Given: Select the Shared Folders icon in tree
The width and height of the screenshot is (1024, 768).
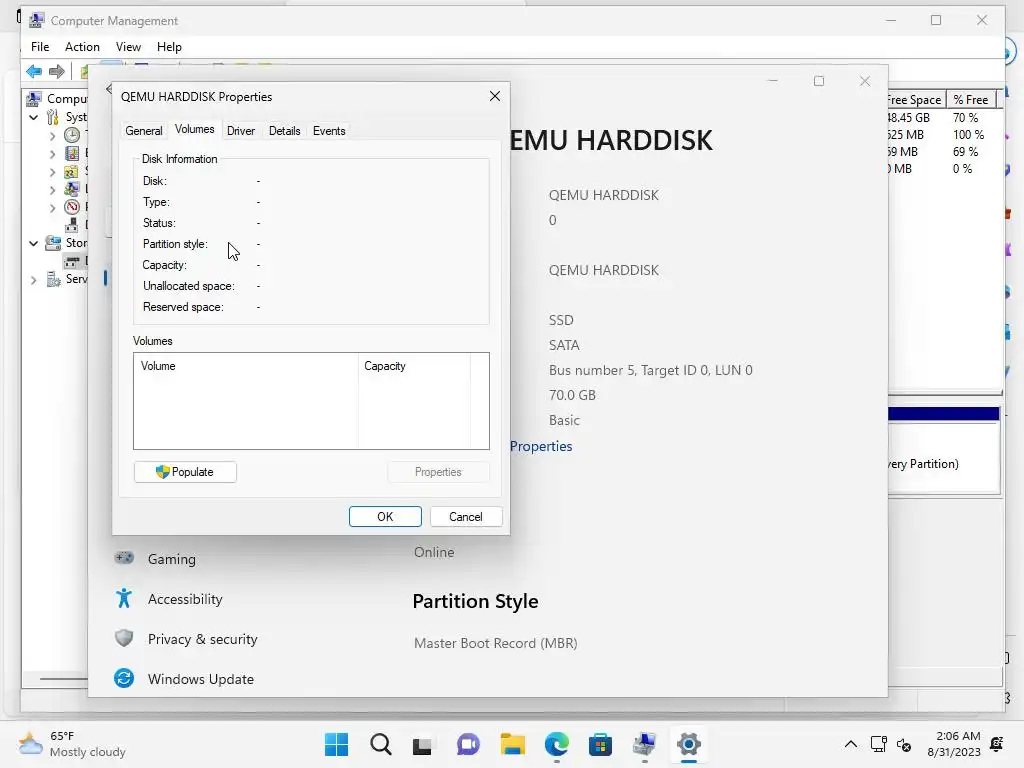Looking at the screenshot, I should click(72, 172).
